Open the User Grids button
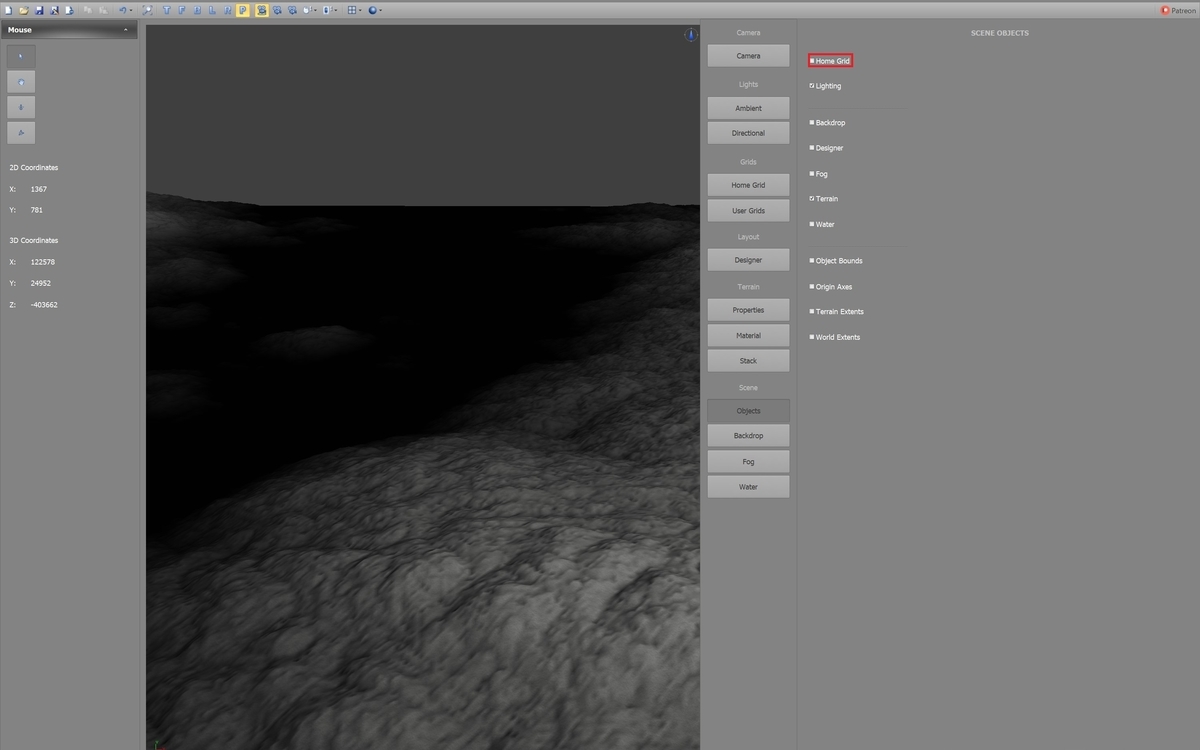The width and height of the screenshot is (1200, 750). click(748, 211)
